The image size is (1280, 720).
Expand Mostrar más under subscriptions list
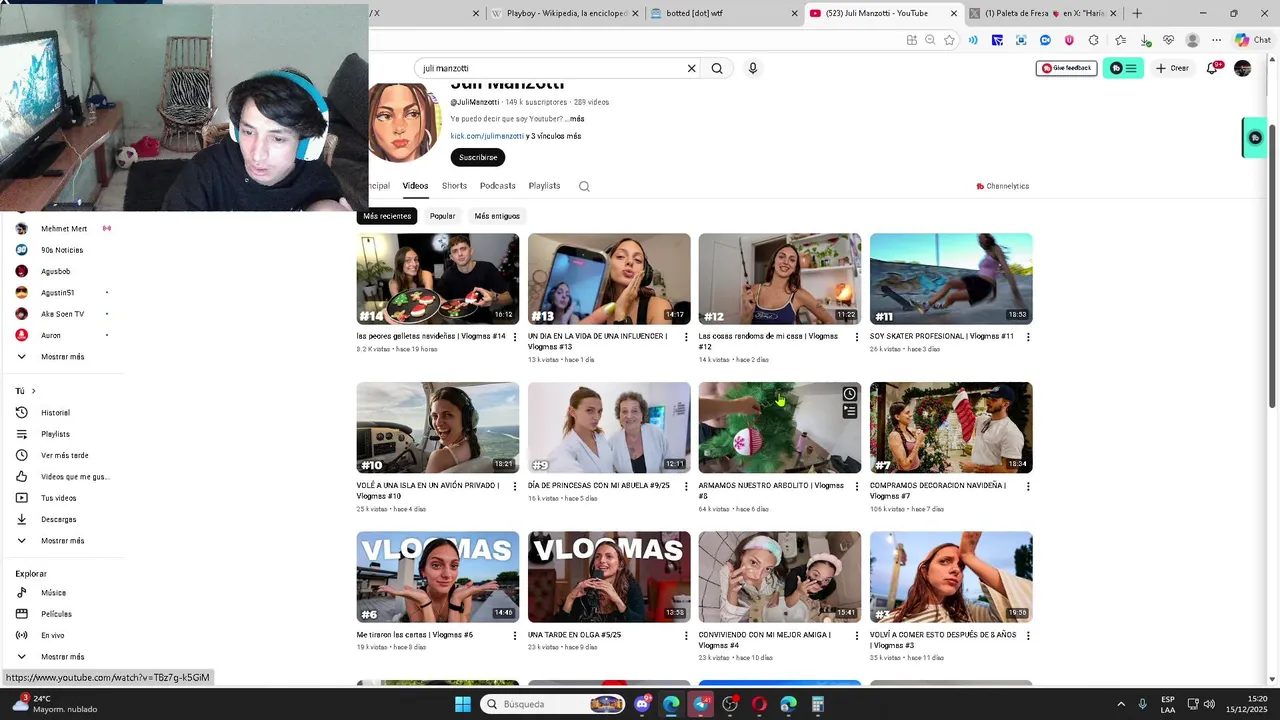tap(62, 357)
